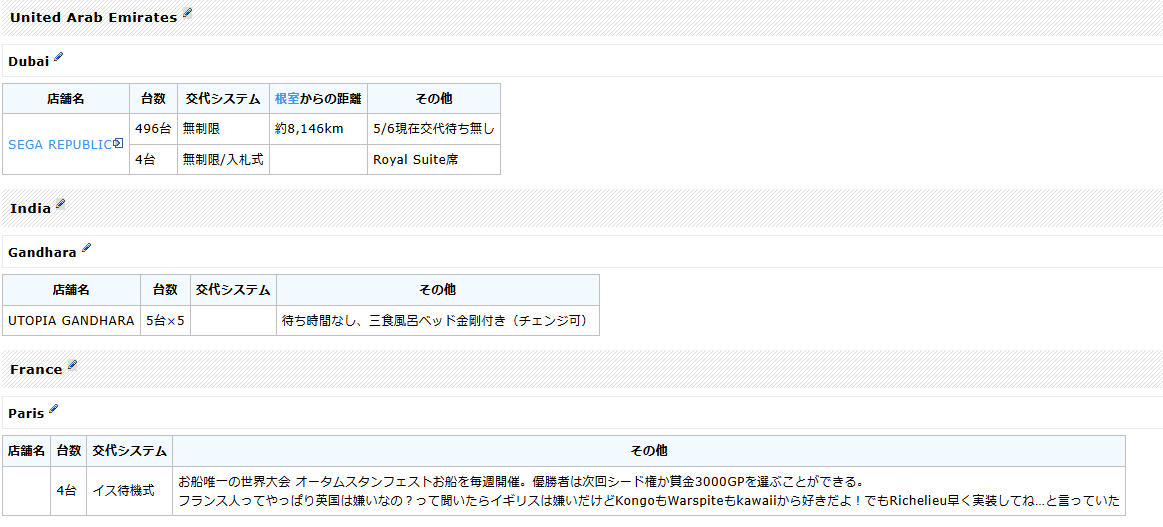Click the 待ち時間なし description cell for Gandhara
This screenshot has width=1163, height=527.
437,321
